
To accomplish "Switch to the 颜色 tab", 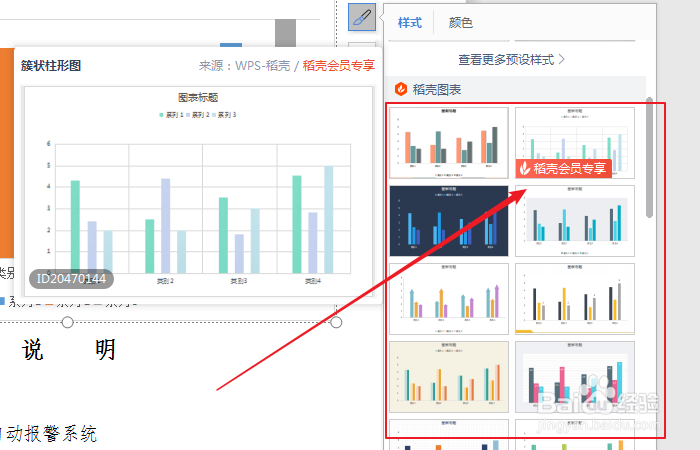I will [461, 22].
